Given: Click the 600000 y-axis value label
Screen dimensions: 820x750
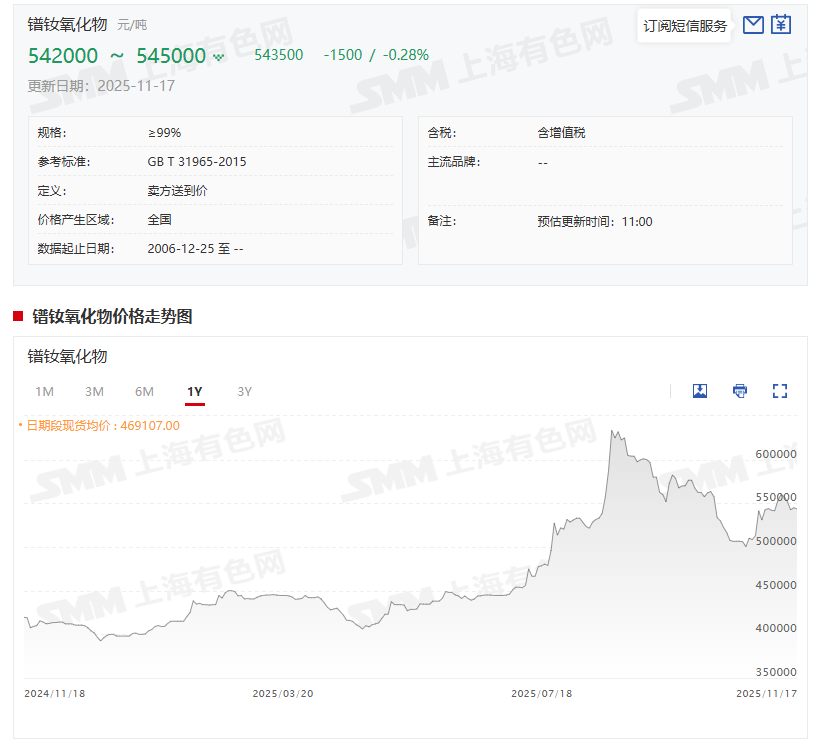Looking at the screenshot, I should click(776, 454).
